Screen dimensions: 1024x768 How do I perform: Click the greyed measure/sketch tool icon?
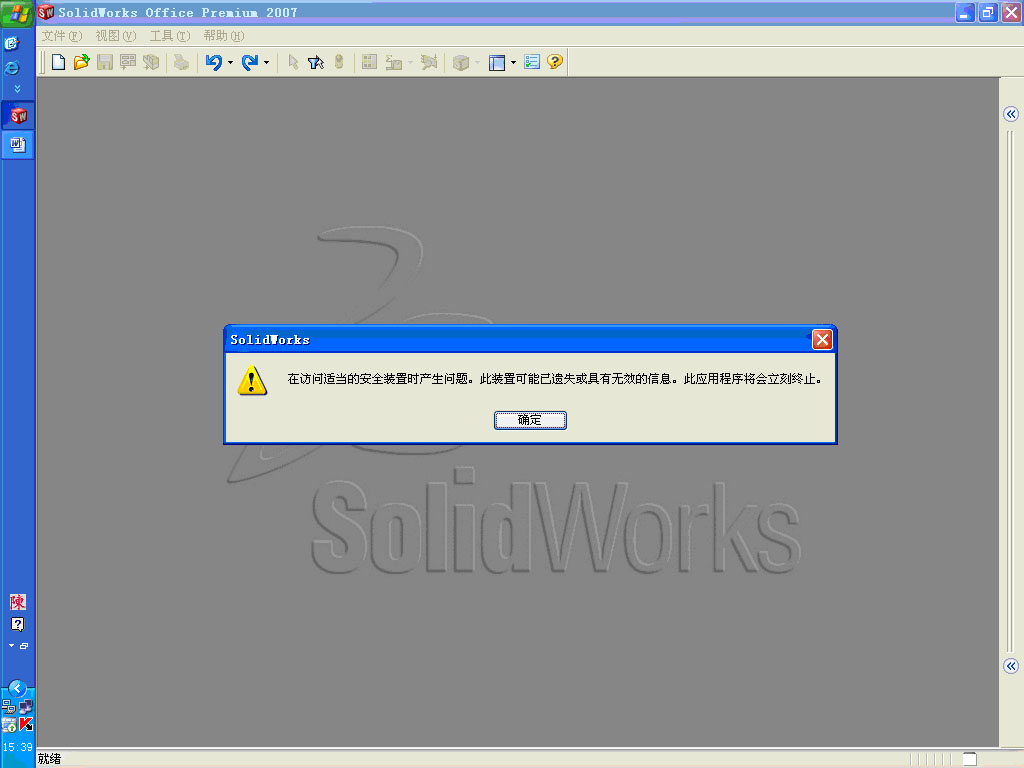429,62
